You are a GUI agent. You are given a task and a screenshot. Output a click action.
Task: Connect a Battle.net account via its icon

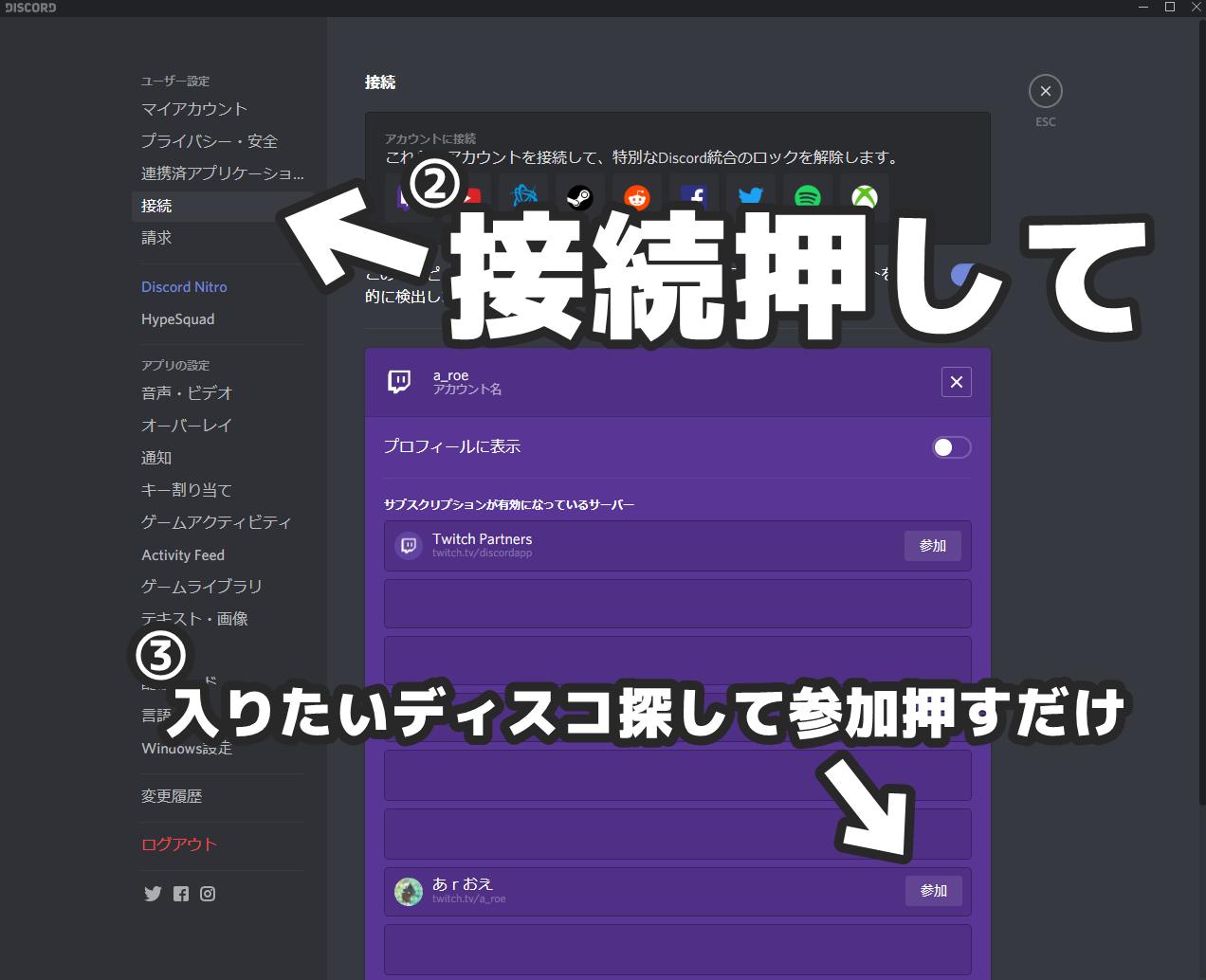click(x=523, y=196)
